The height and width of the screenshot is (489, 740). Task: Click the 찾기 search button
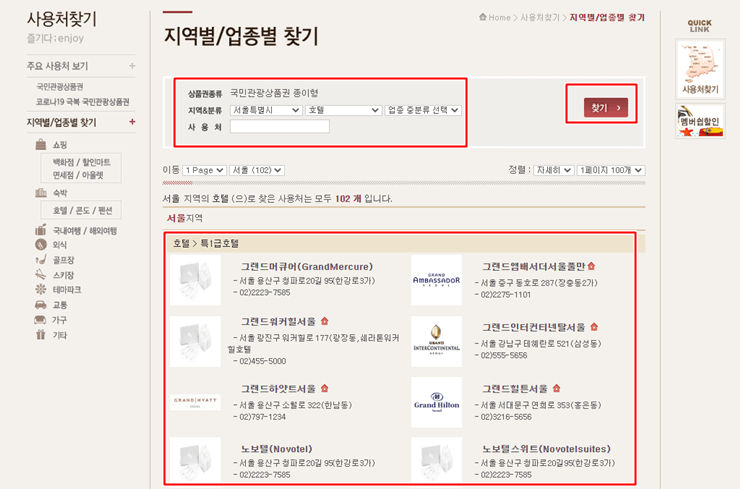point(605,108)
